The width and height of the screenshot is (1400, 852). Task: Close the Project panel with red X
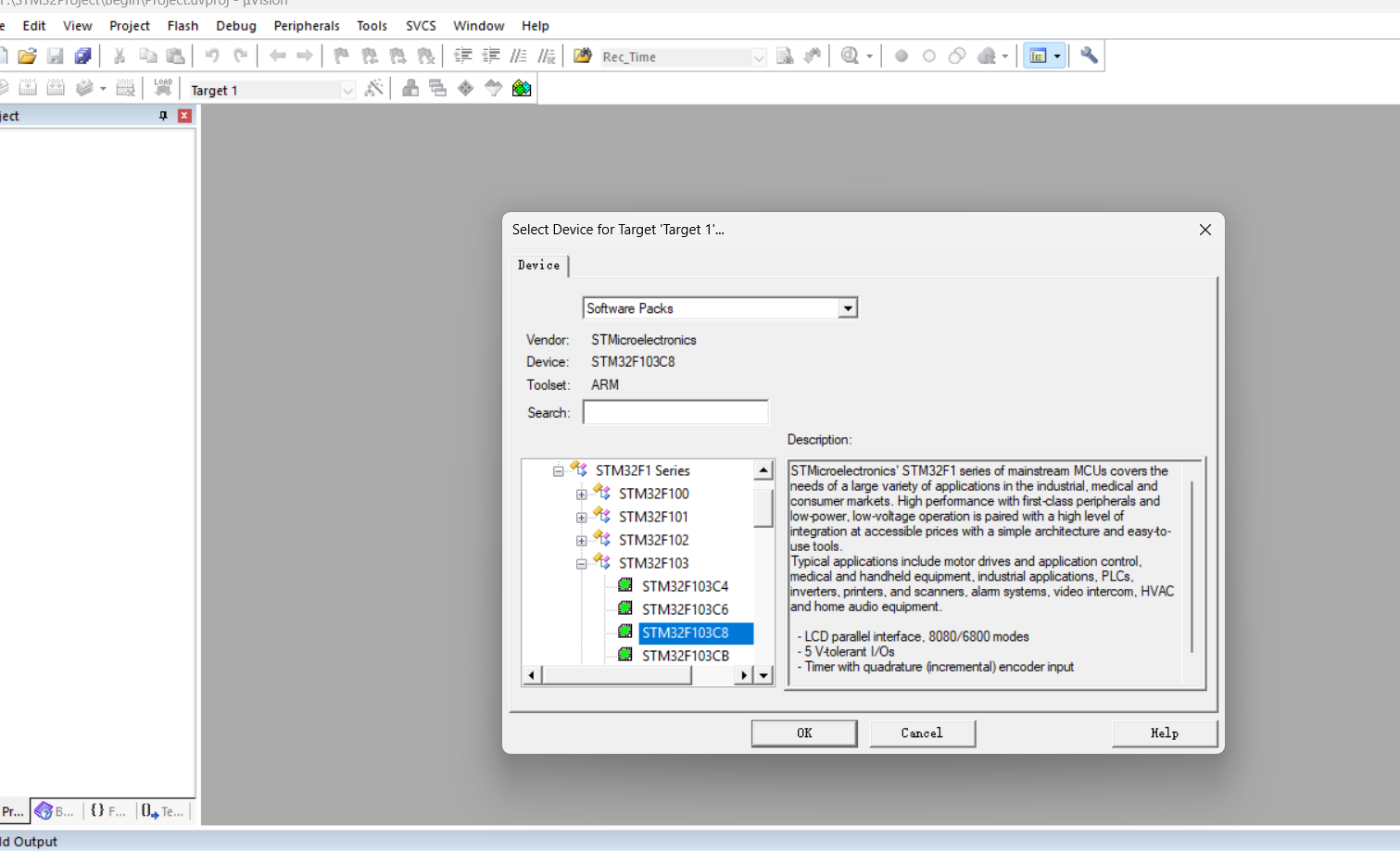[x=184, y=116]
